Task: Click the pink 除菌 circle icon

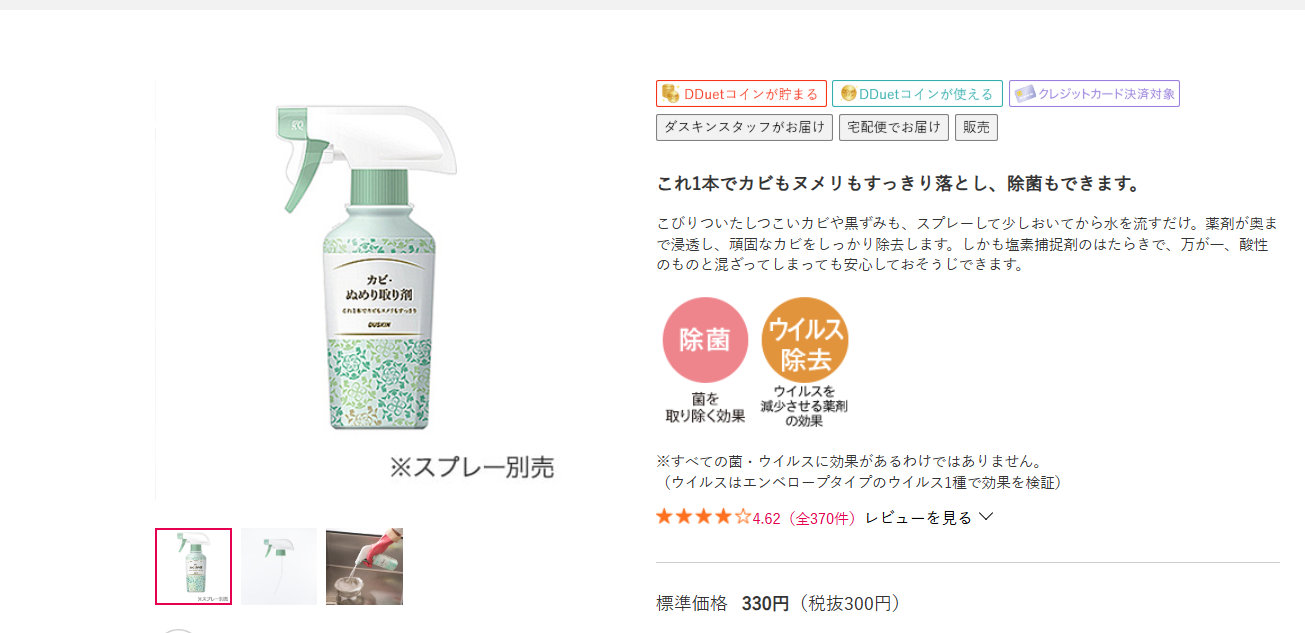Action: tap(705, 340)
